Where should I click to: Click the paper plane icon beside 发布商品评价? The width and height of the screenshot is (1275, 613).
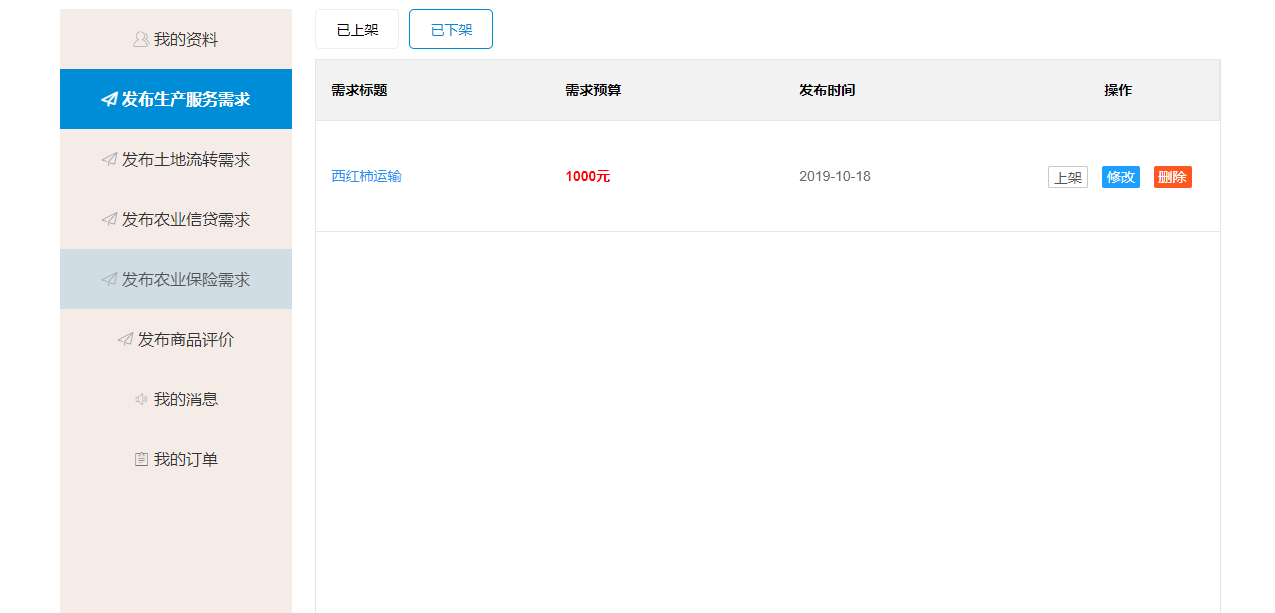pyautogui.click(x=125, y=340)
